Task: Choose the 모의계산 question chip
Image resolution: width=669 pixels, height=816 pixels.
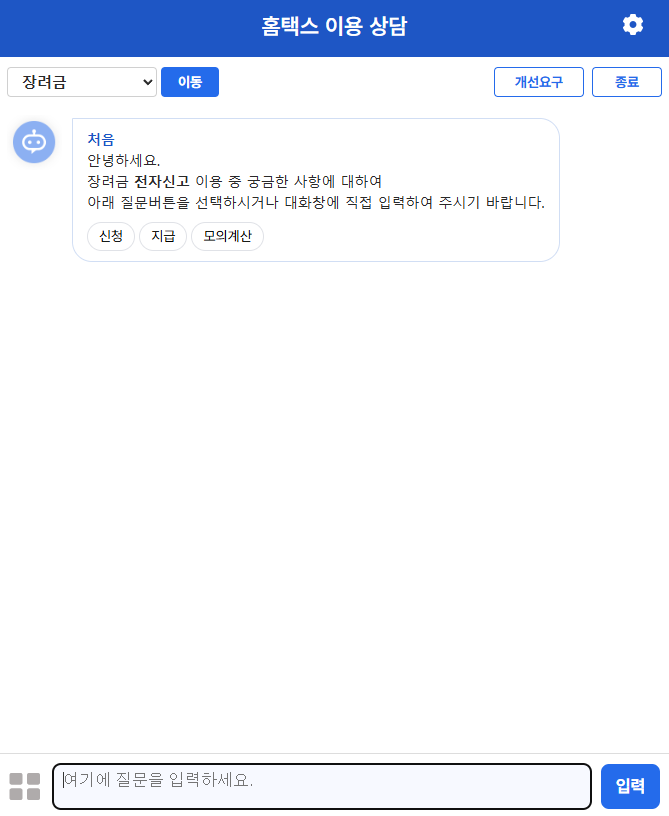Action: tap(227, 236)
